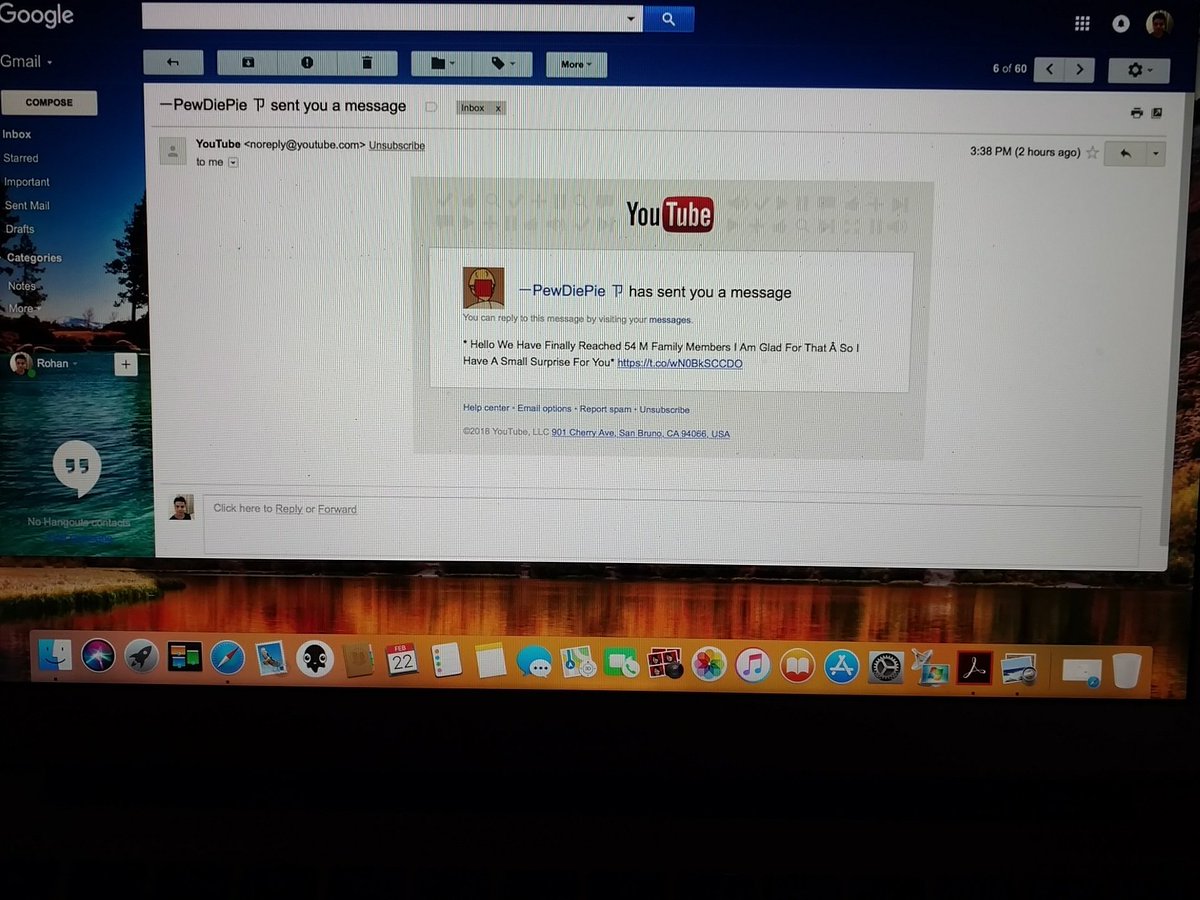Open more reply options dropdown arrow

[1156, 154]
